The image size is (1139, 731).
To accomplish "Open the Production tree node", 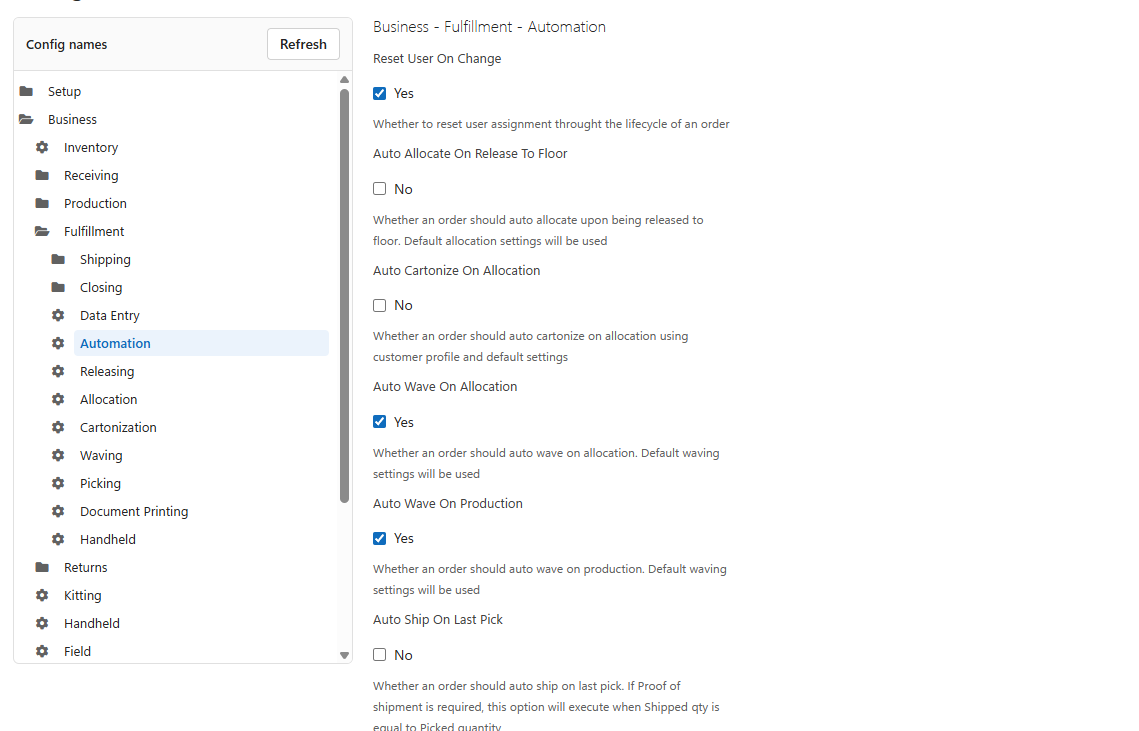I will pos(95,203).
